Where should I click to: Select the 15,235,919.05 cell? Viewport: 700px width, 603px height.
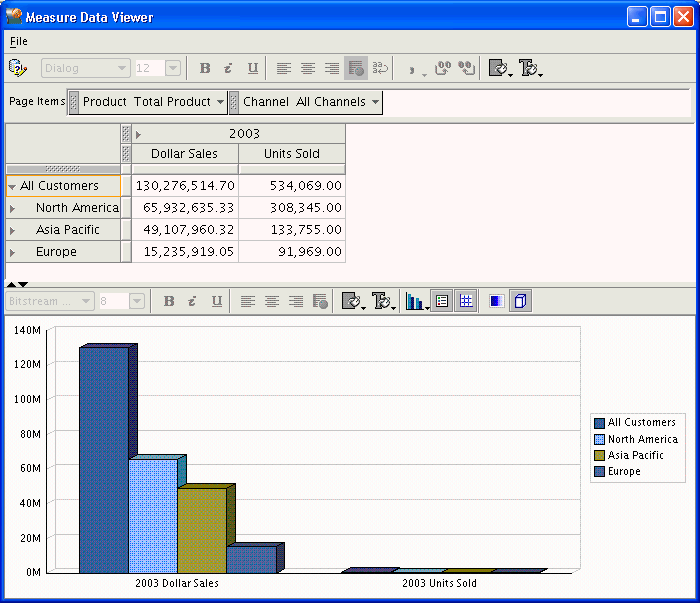(x=185, y=252)
